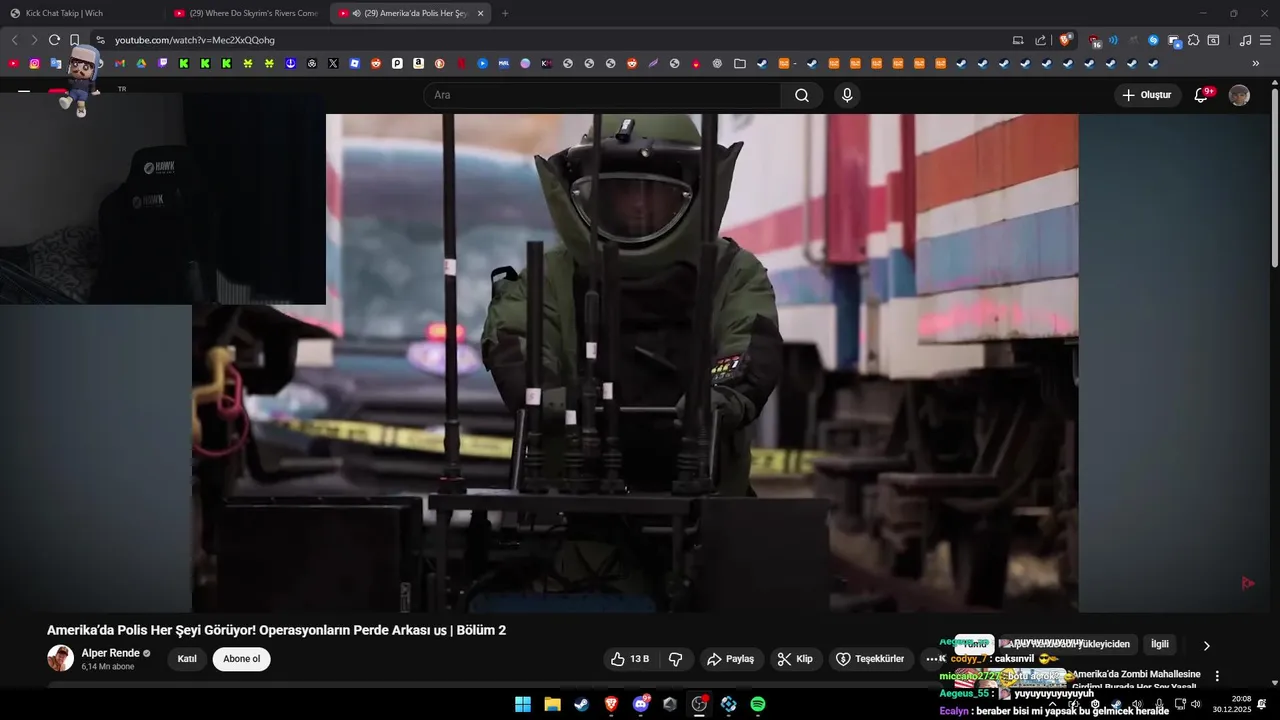This screenshot has width=1280, height=720.
Task: Click the Klip scissors button
Action: [x=796, y=659]
